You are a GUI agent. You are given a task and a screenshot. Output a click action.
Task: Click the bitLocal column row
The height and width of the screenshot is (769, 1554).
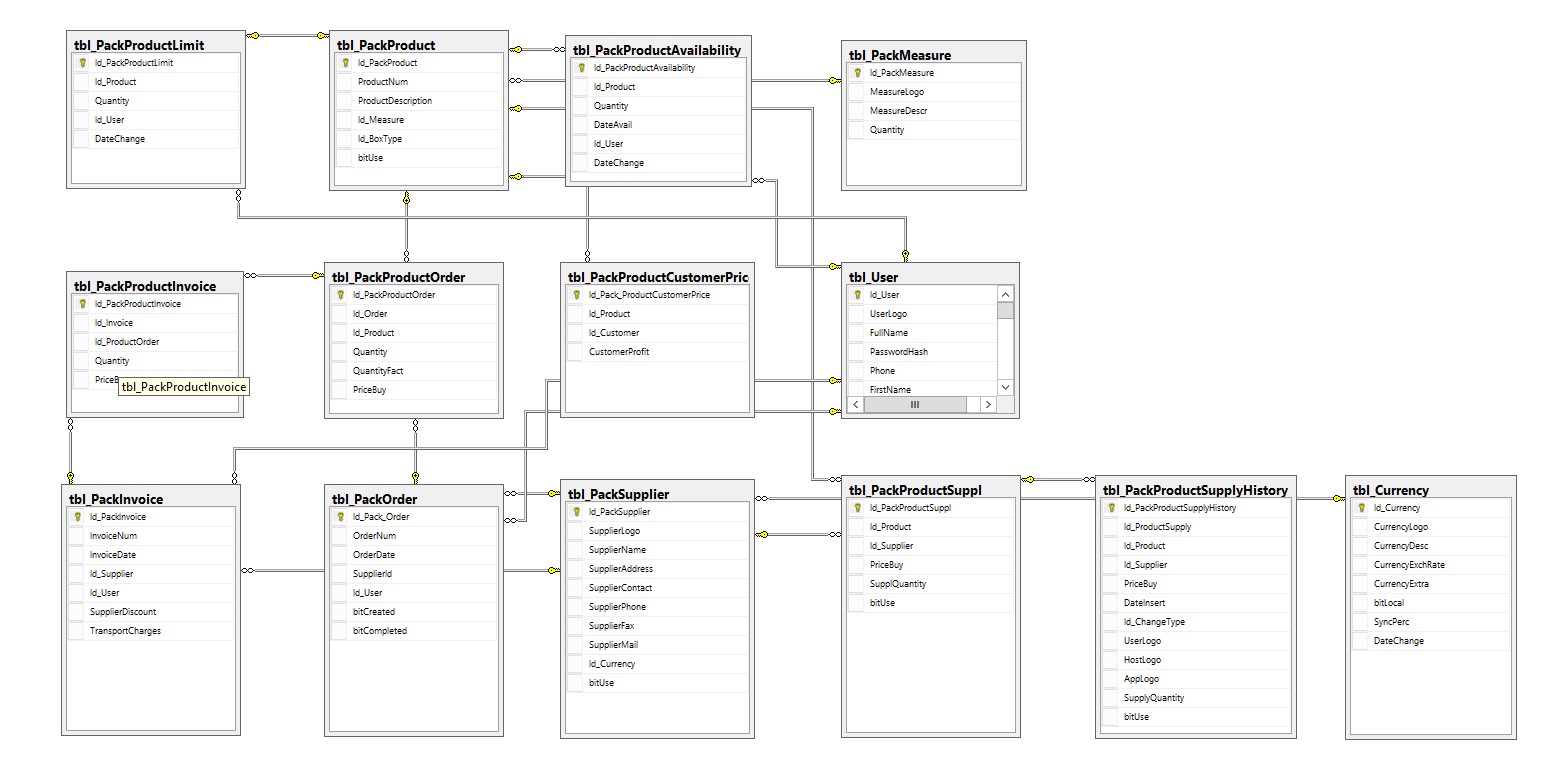click(1431, 603)
